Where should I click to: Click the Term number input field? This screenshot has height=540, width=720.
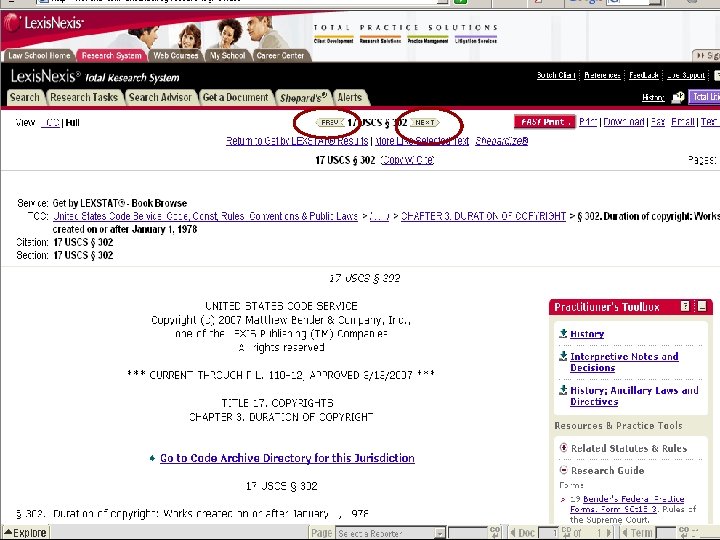pyautogui.click(x=664, y=533)
